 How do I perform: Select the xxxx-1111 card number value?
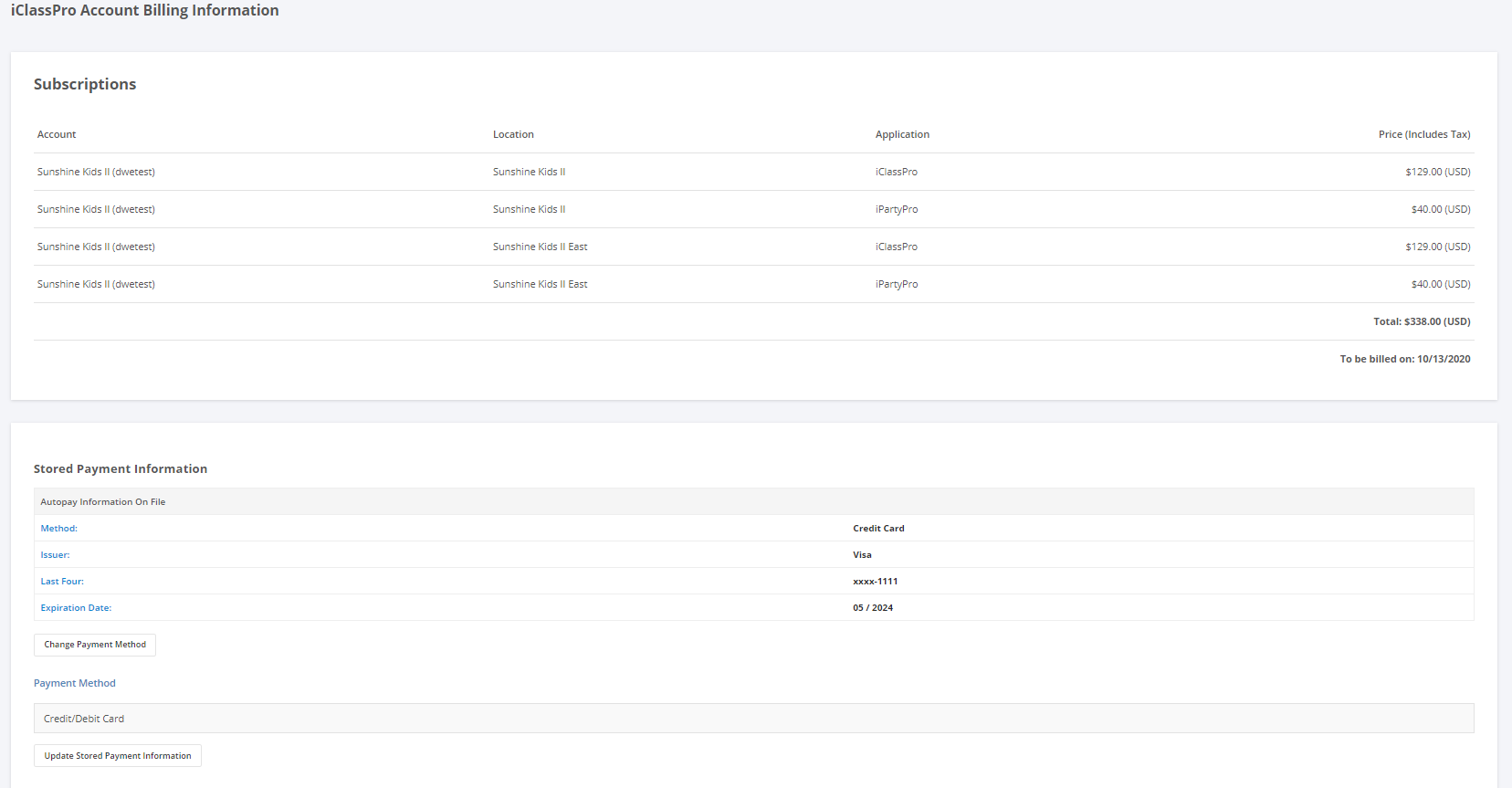(875, 582)
